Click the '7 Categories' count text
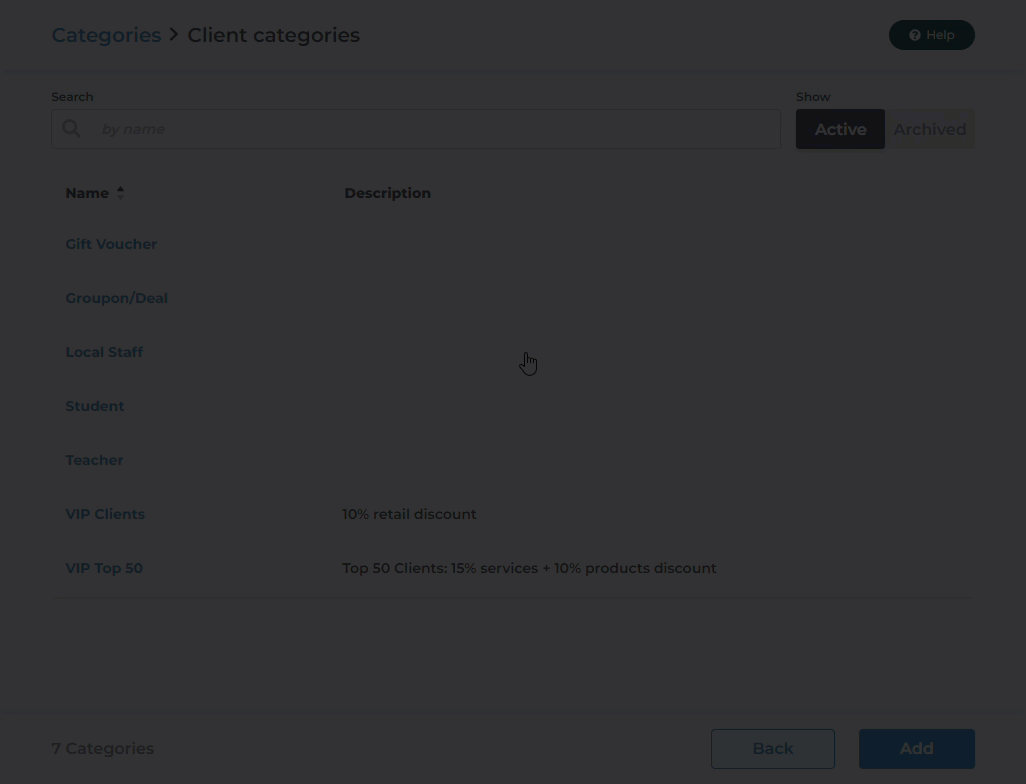The image size is (1026, 784). tap(103, 749)
